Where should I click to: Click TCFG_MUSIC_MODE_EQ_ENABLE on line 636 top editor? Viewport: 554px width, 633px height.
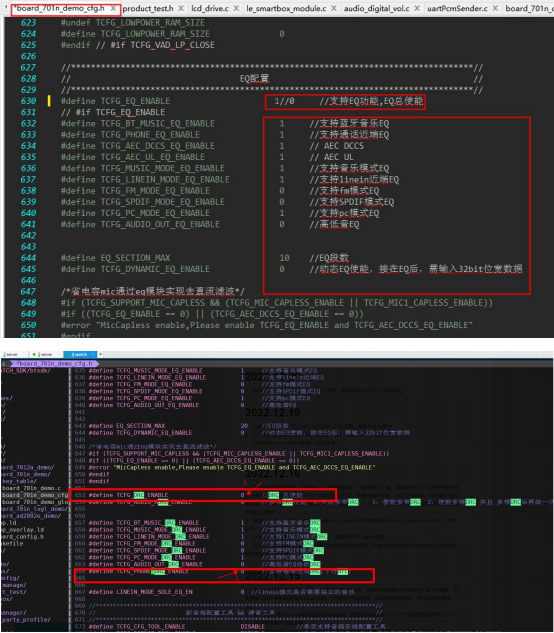162,168
